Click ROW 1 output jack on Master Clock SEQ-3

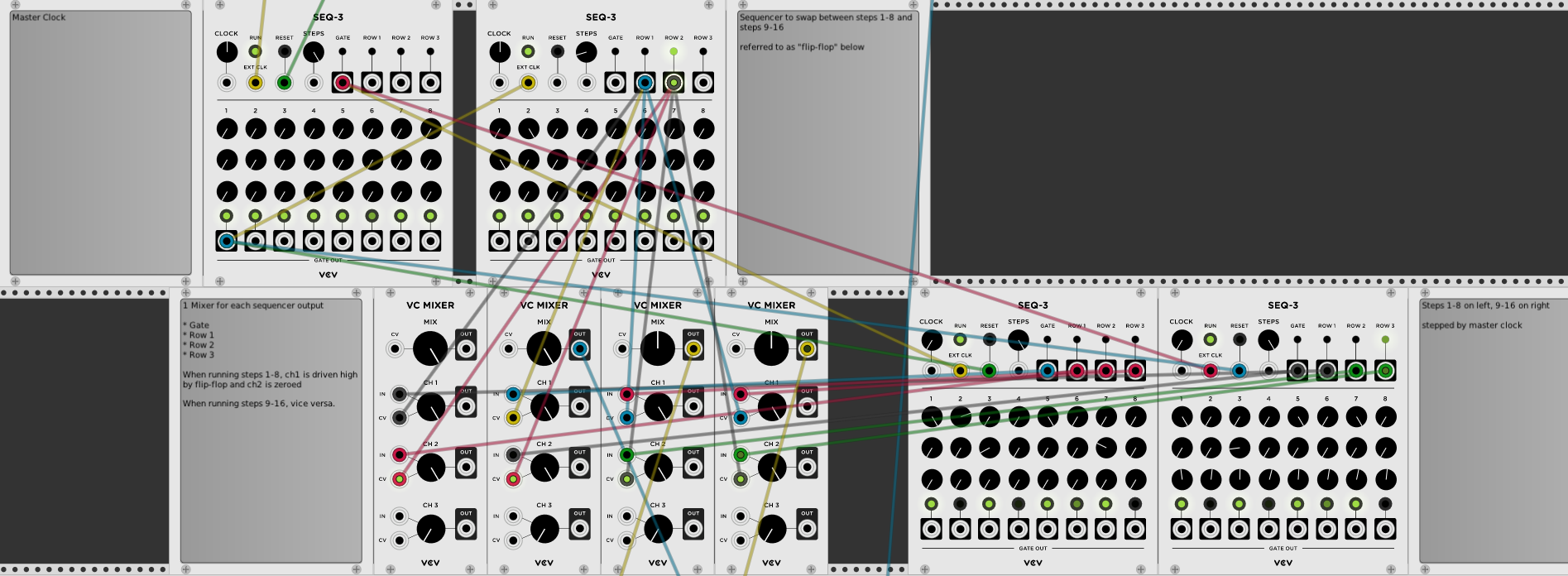pyautogui.click(x=372, y=83)
